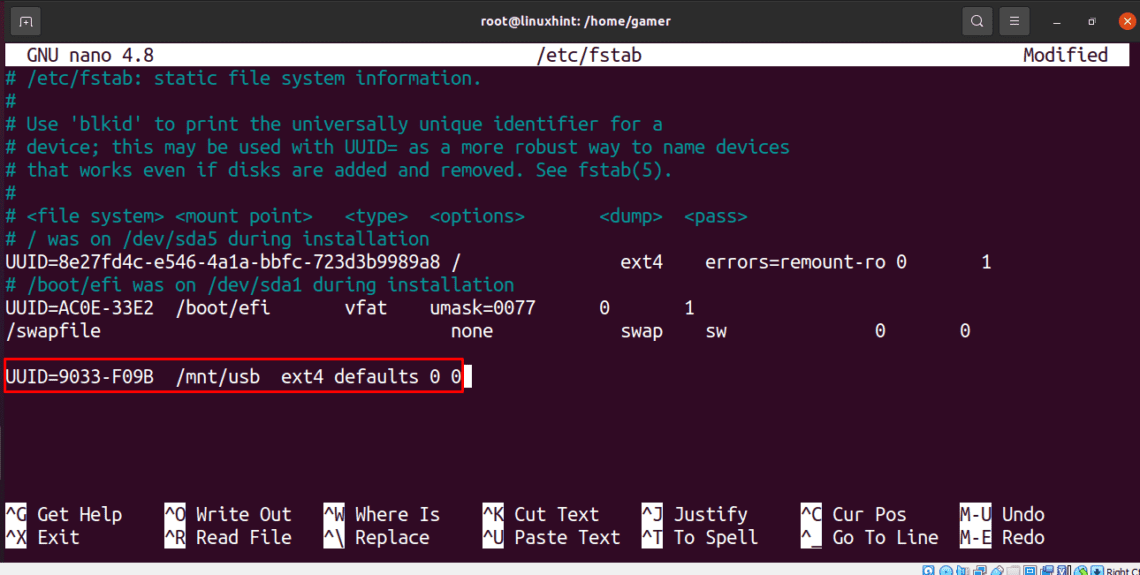
Task: Click the VirtualBox network status icon
Action: [x=980, y=571]
